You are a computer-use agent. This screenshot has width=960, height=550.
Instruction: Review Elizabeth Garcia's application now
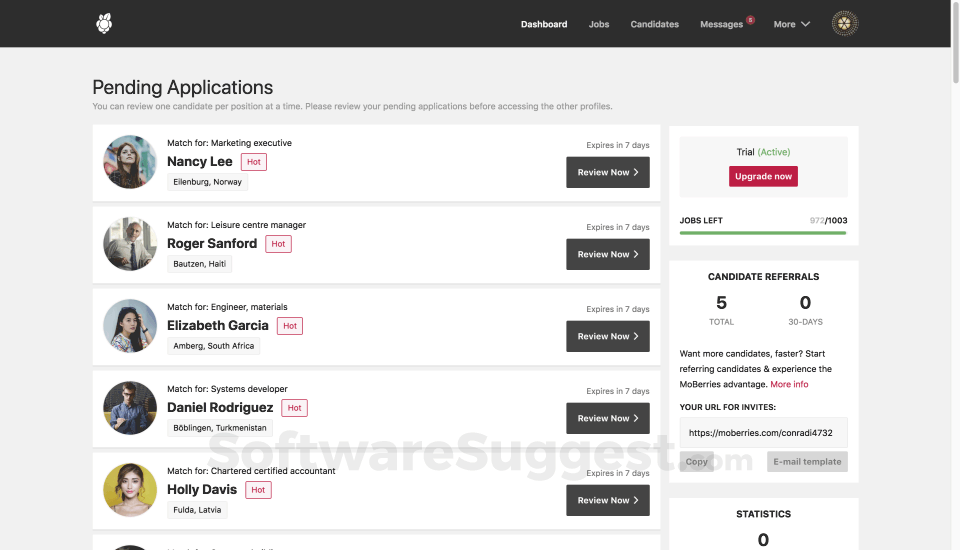(607, 336)
